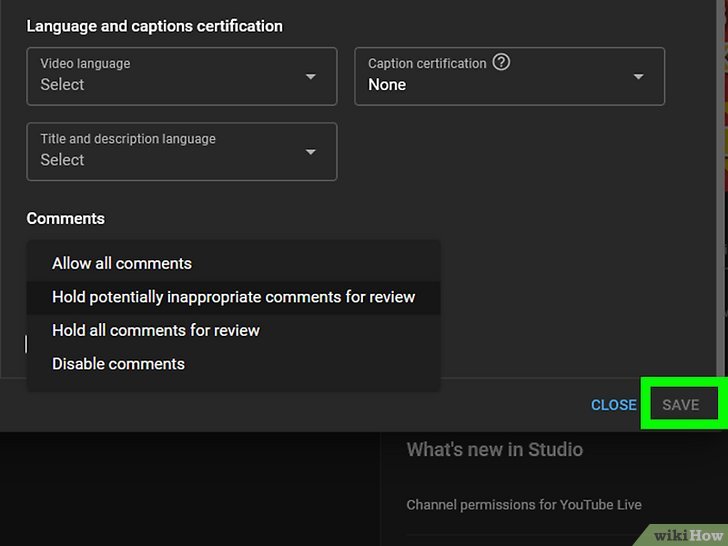Expand Title and description language dropdown arrow

310,152
